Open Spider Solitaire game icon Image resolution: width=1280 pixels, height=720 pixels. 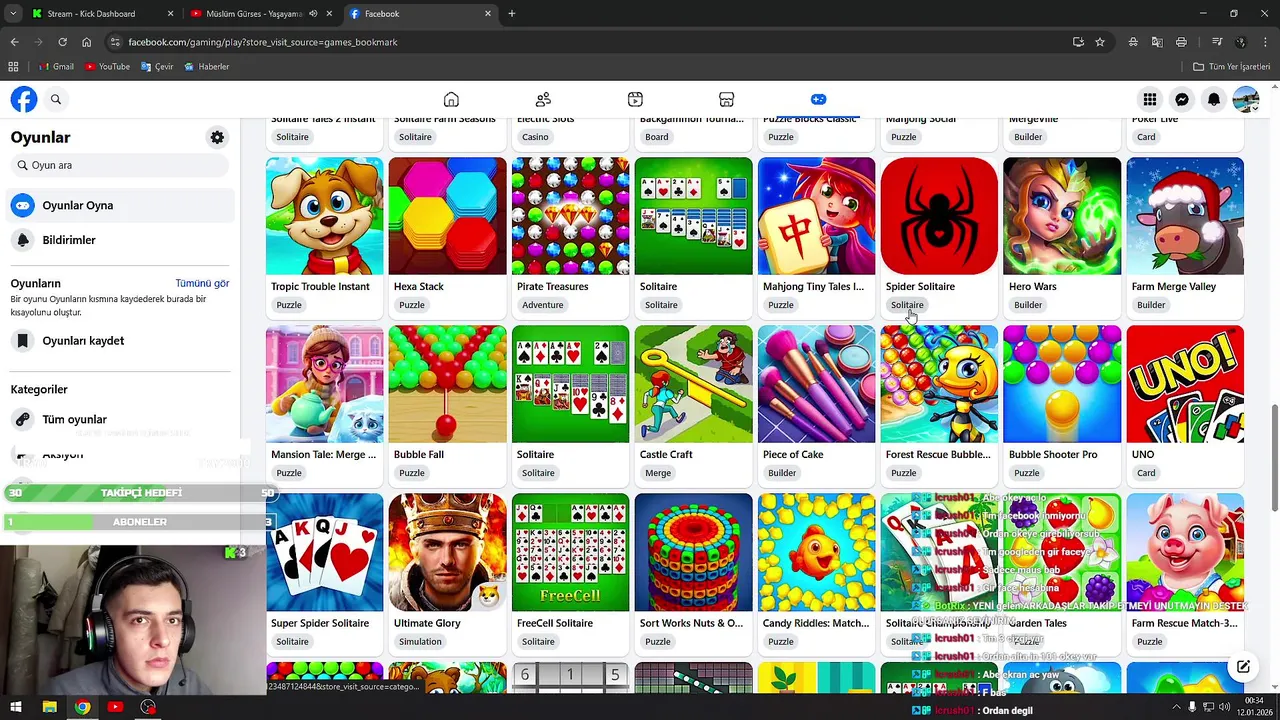click(939, 216)
